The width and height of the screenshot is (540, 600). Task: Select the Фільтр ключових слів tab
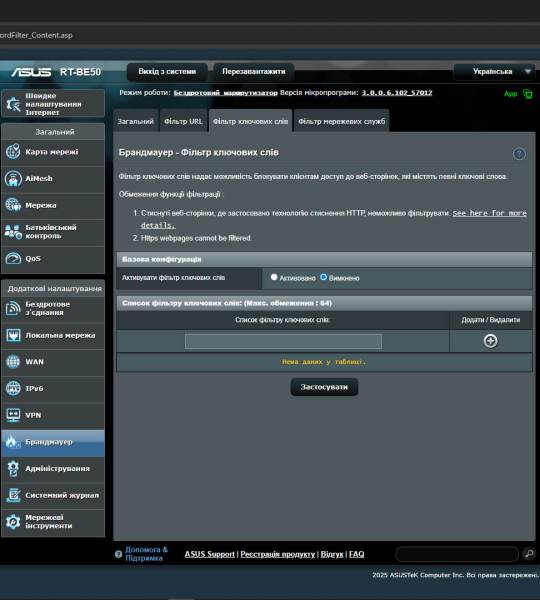point(250,121)
